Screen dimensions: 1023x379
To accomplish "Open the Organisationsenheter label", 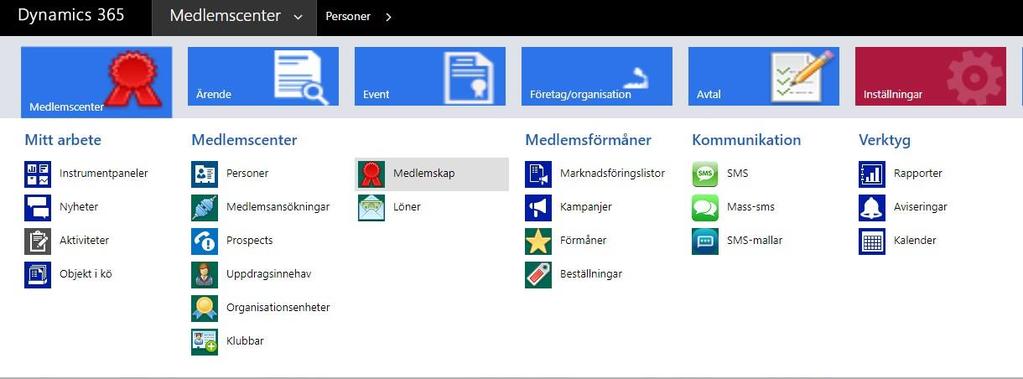I will tap(278, 307).
